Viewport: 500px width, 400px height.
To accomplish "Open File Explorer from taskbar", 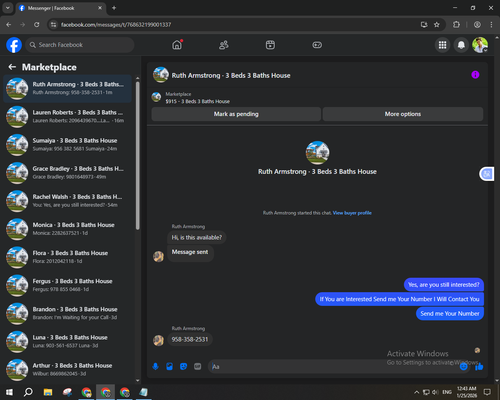I will (x=48, y=392).
